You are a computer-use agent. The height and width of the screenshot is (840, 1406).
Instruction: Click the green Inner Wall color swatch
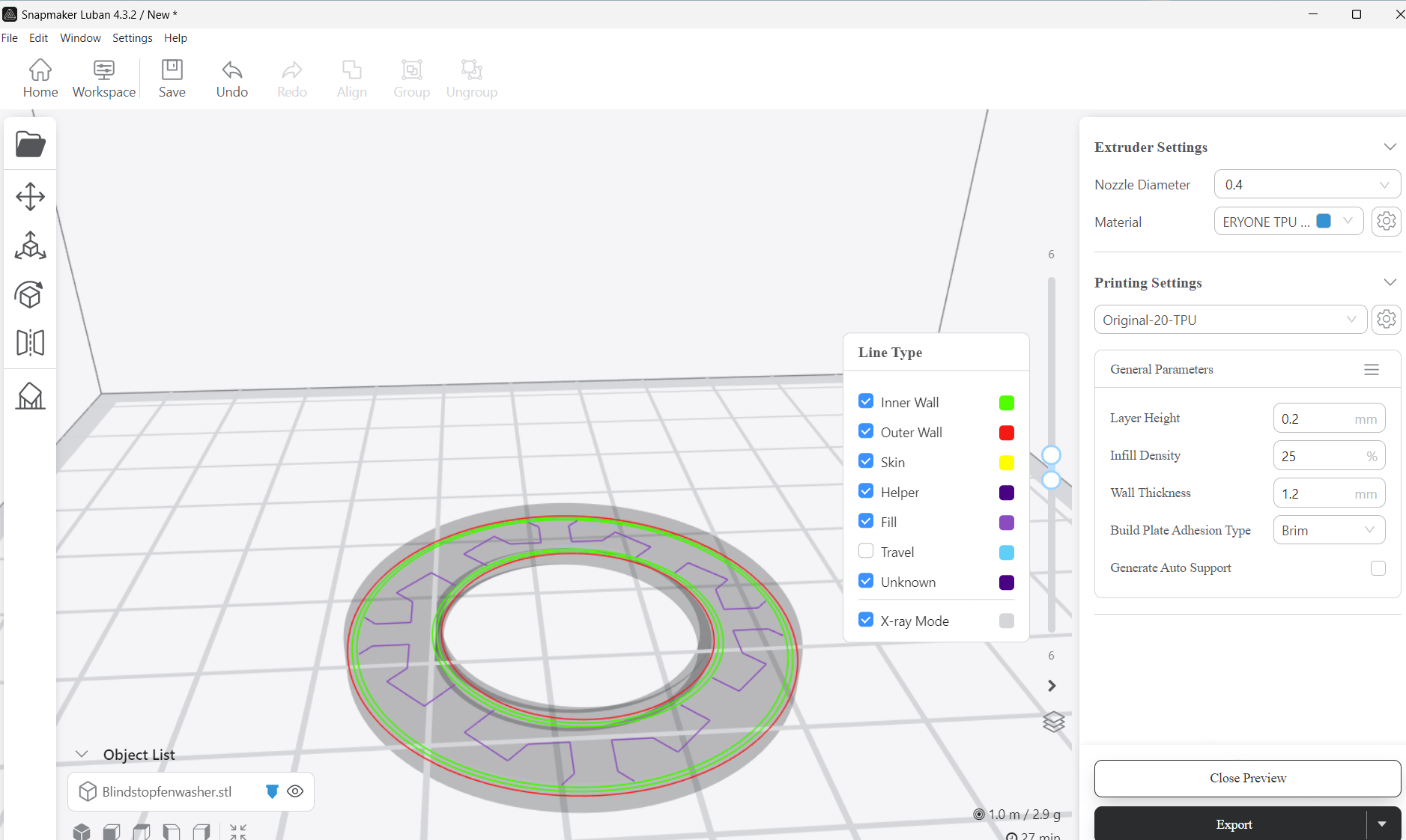(x=1007, y=403)
